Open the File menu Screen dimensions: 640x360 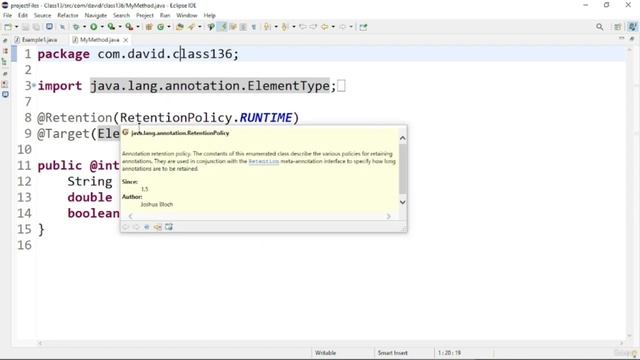click(7, 15)
